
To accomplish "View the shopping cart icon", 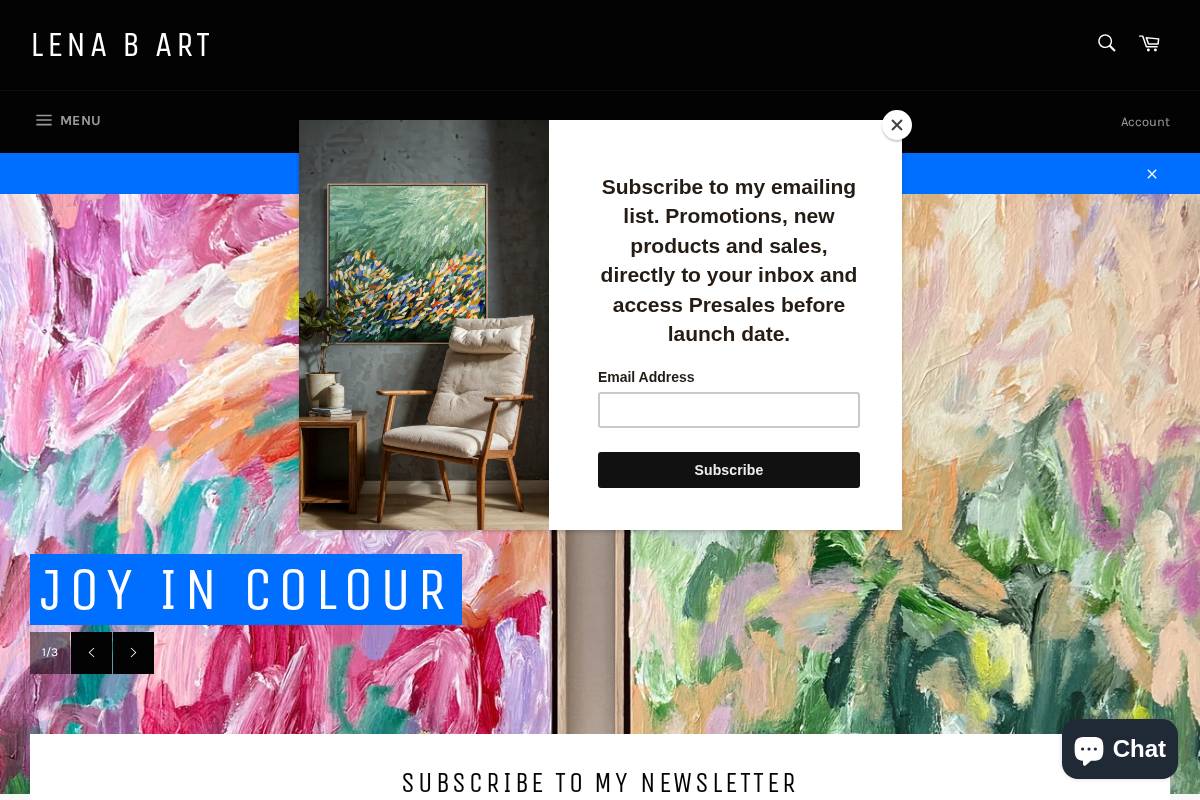I will [x=1150, y=43].
